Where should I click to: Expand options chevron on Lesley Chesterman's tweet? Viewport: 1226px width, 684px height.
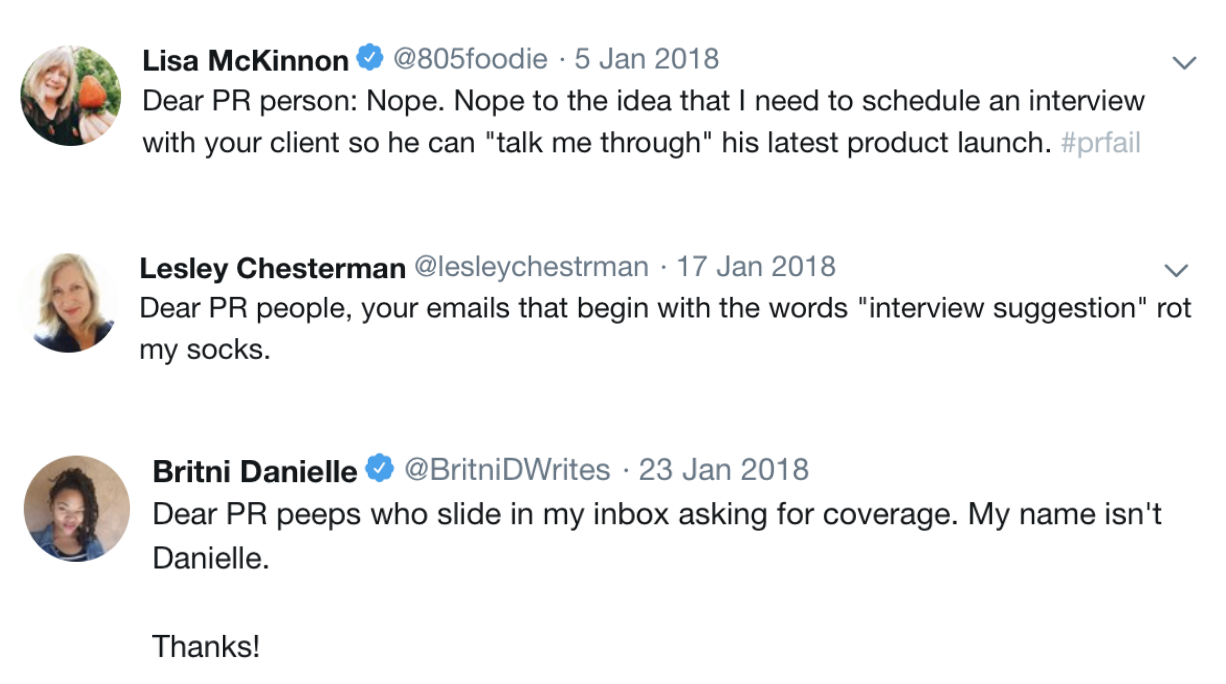point(1177,270)
